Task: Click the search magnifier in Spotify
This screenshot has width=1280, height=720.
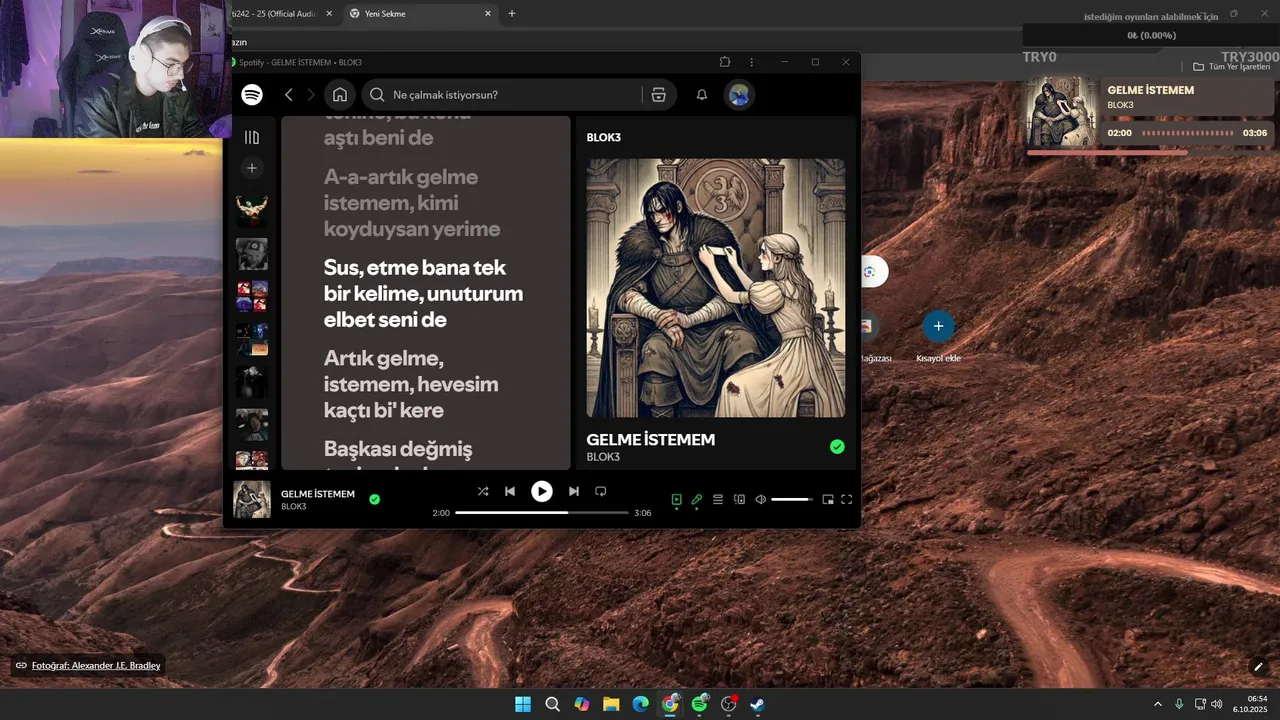Action: [x=377, y=95]
